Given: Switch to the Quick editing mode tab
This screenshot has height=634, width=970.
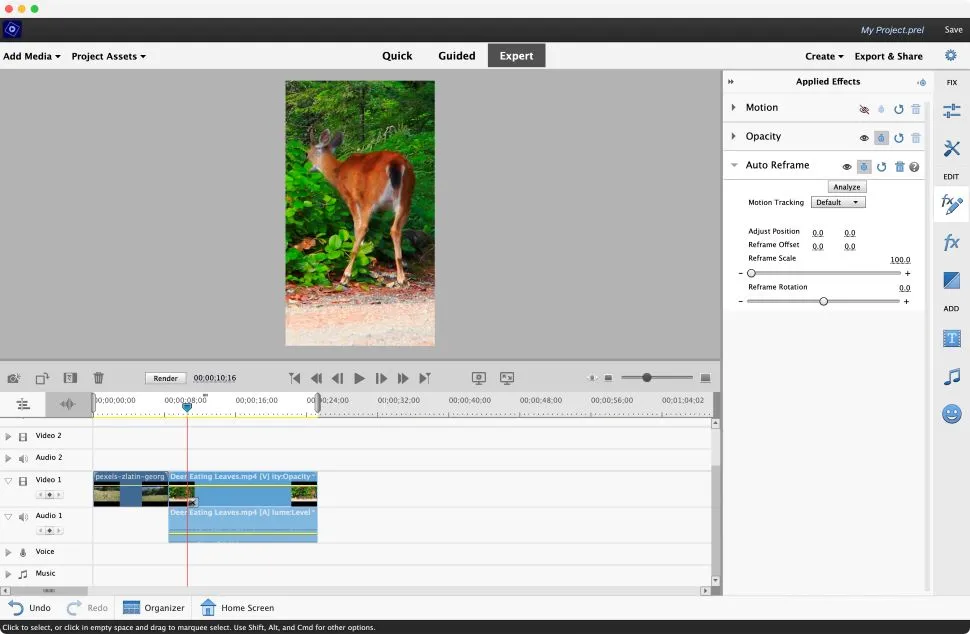Looking at the screenshot, I should coord(397,56).
